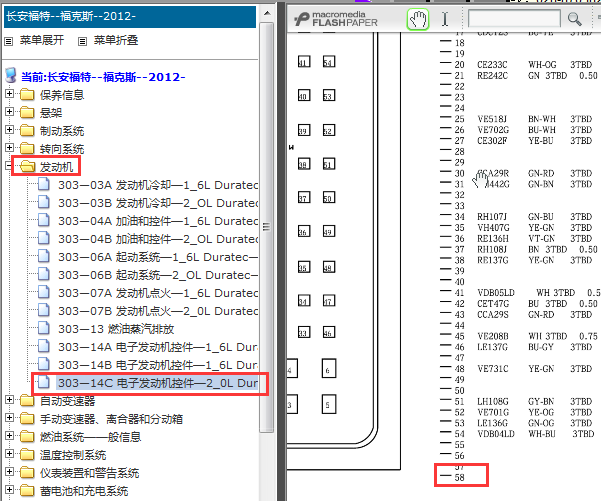Open document 303—06A 起动系统—1_6L

coord(158,257)
